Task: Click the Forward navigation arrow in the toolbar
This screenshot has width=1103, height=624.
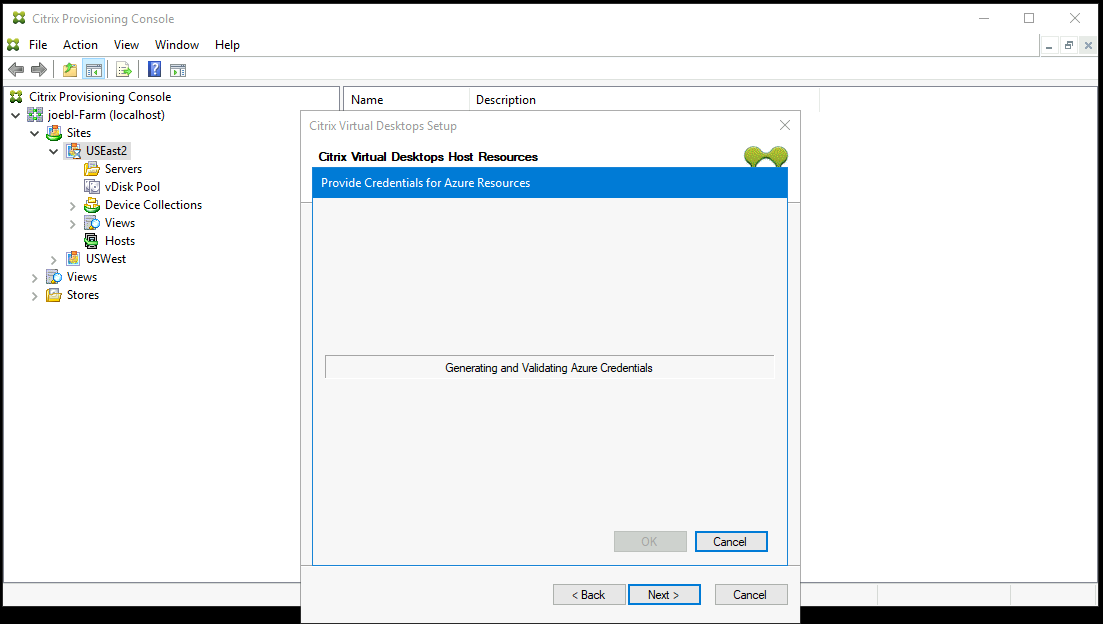Action: pos(38,69)
